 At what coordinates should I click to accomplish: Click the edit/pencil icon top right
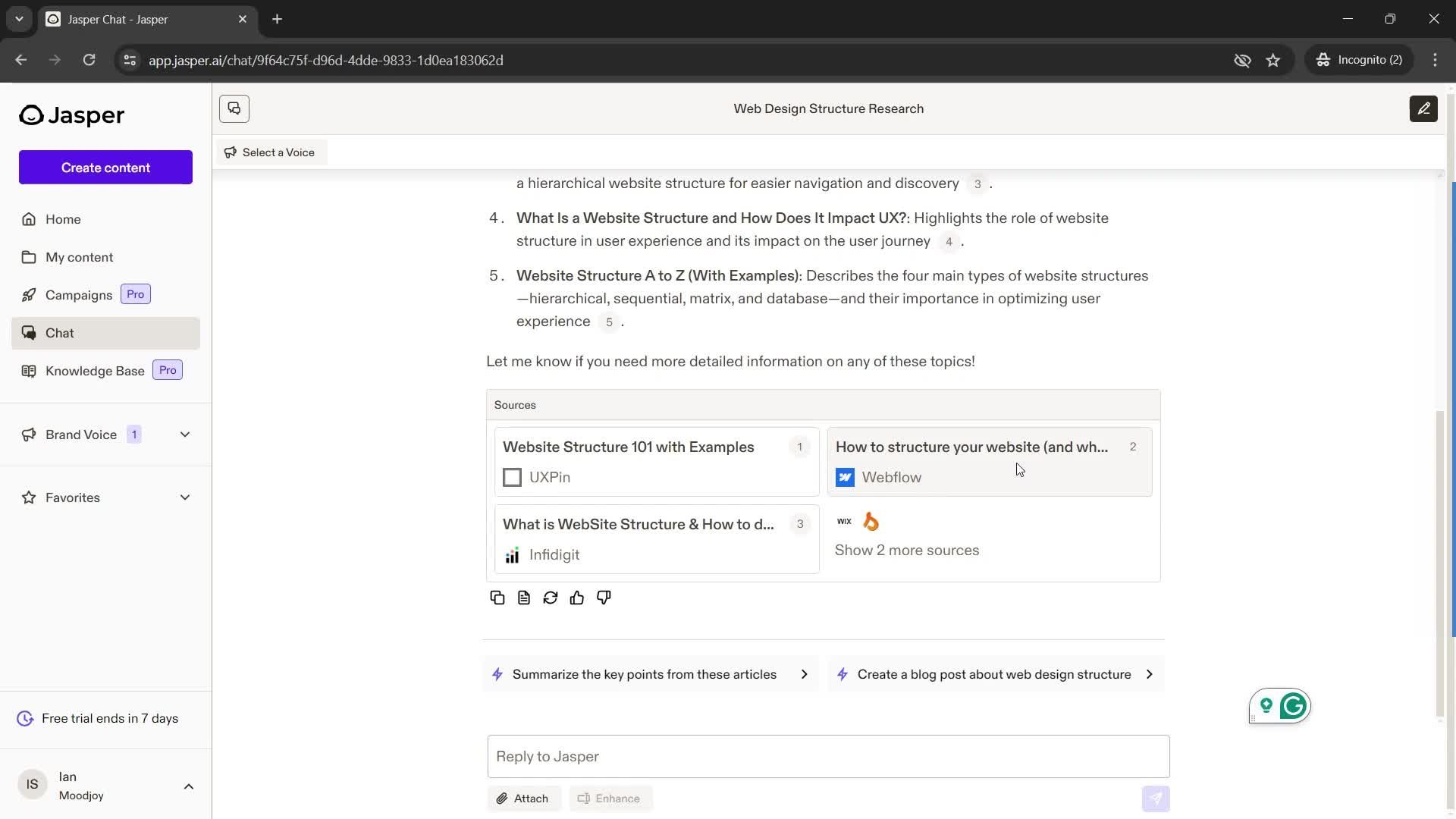(x=1426, y=108)
